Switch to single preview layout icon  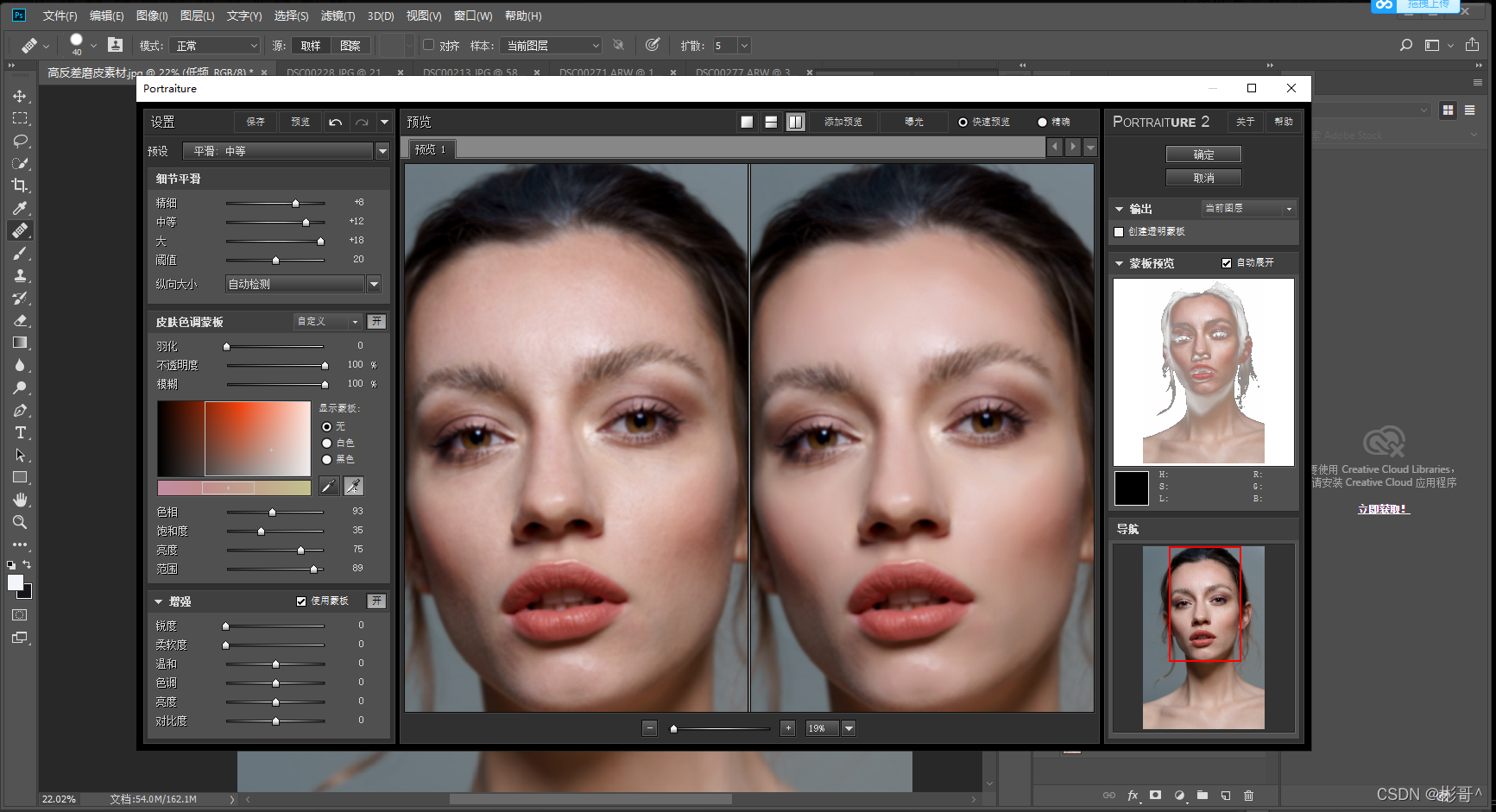tap(748, 122)
